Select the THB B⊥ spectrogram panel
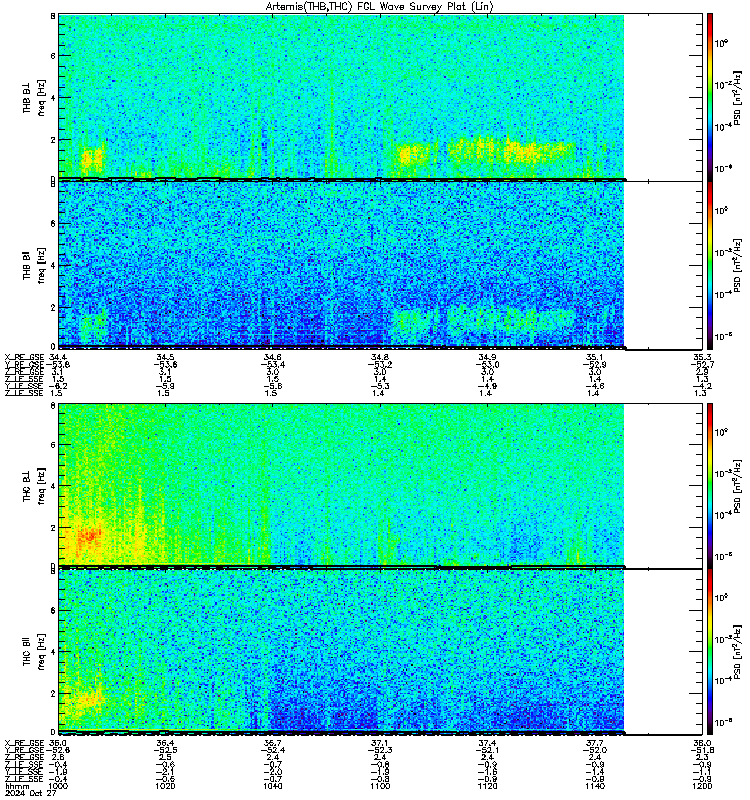Screen dimensions: 750x800 click(x=381, y=97)
